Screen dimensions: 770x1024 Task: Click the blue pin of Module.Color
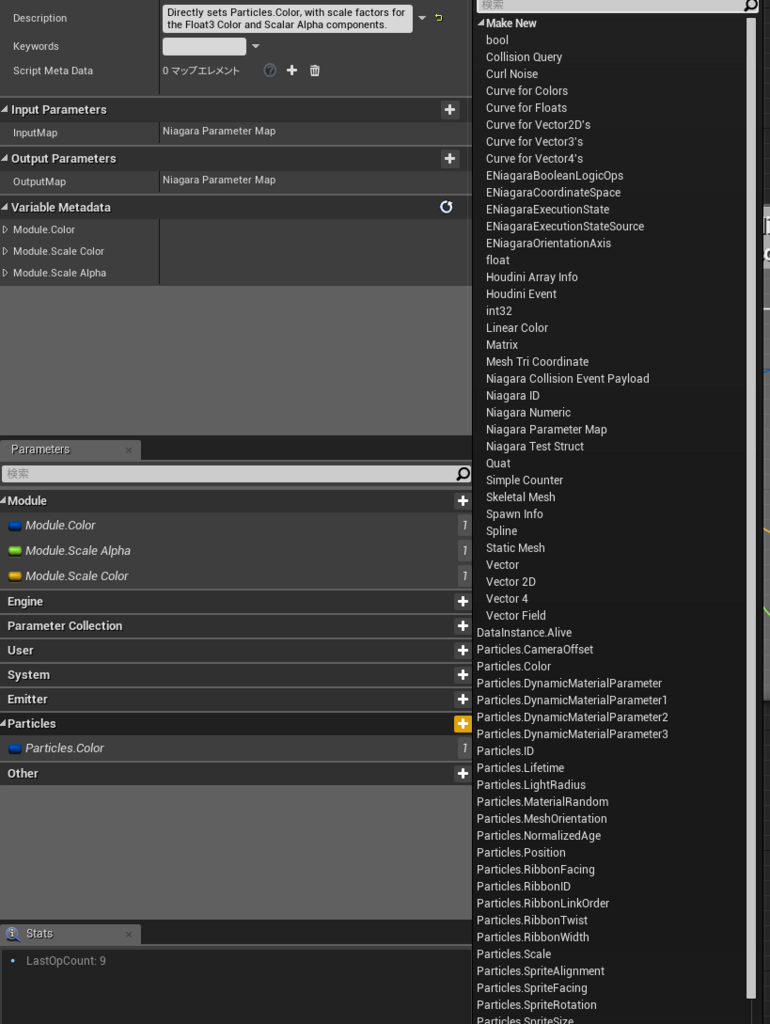click(x=15, y=526)
